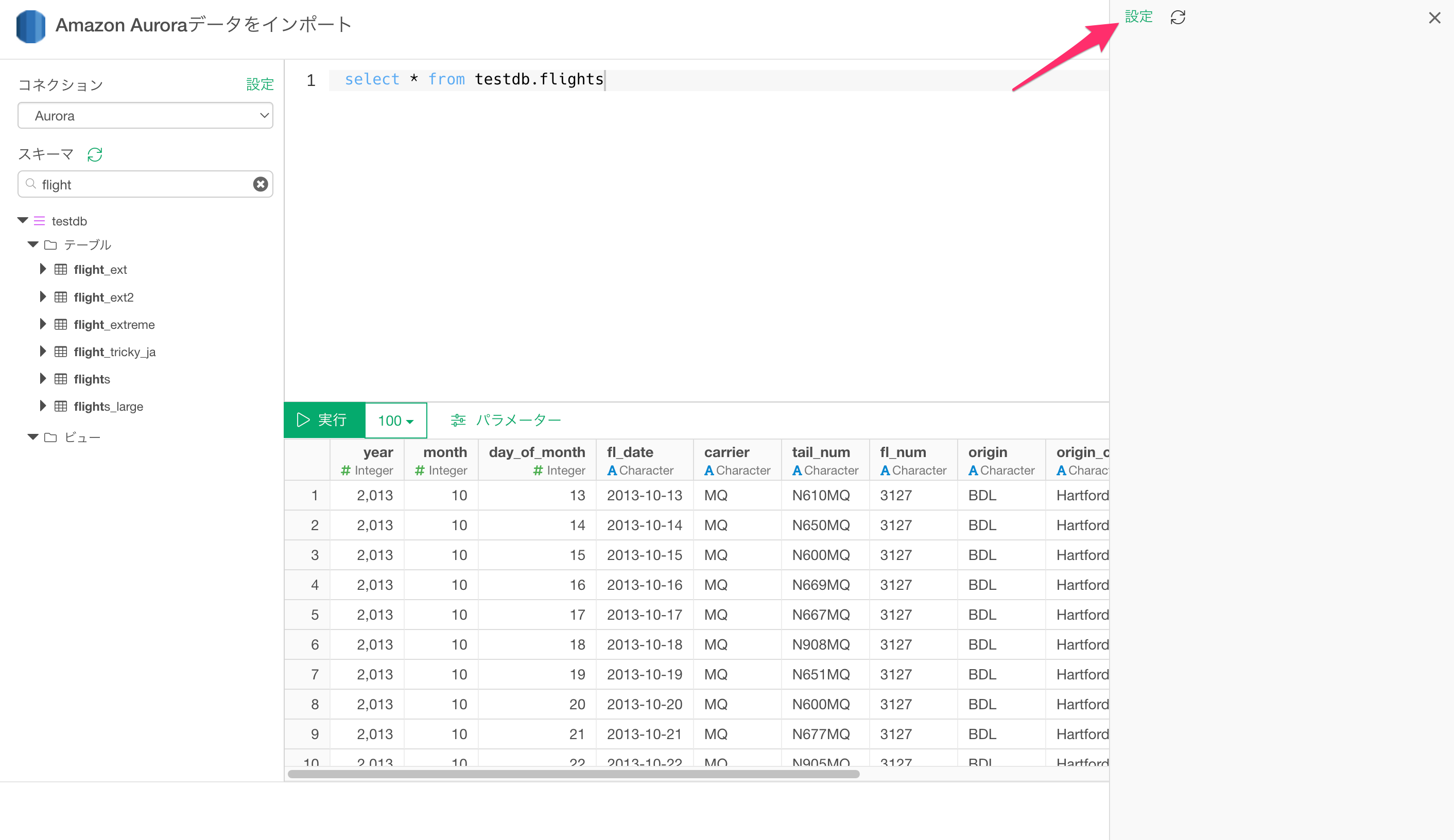Collapse the testdb schema node
Image resolution: width=1454 pixels, height=840 pixels.
click(x=23, y=220)
